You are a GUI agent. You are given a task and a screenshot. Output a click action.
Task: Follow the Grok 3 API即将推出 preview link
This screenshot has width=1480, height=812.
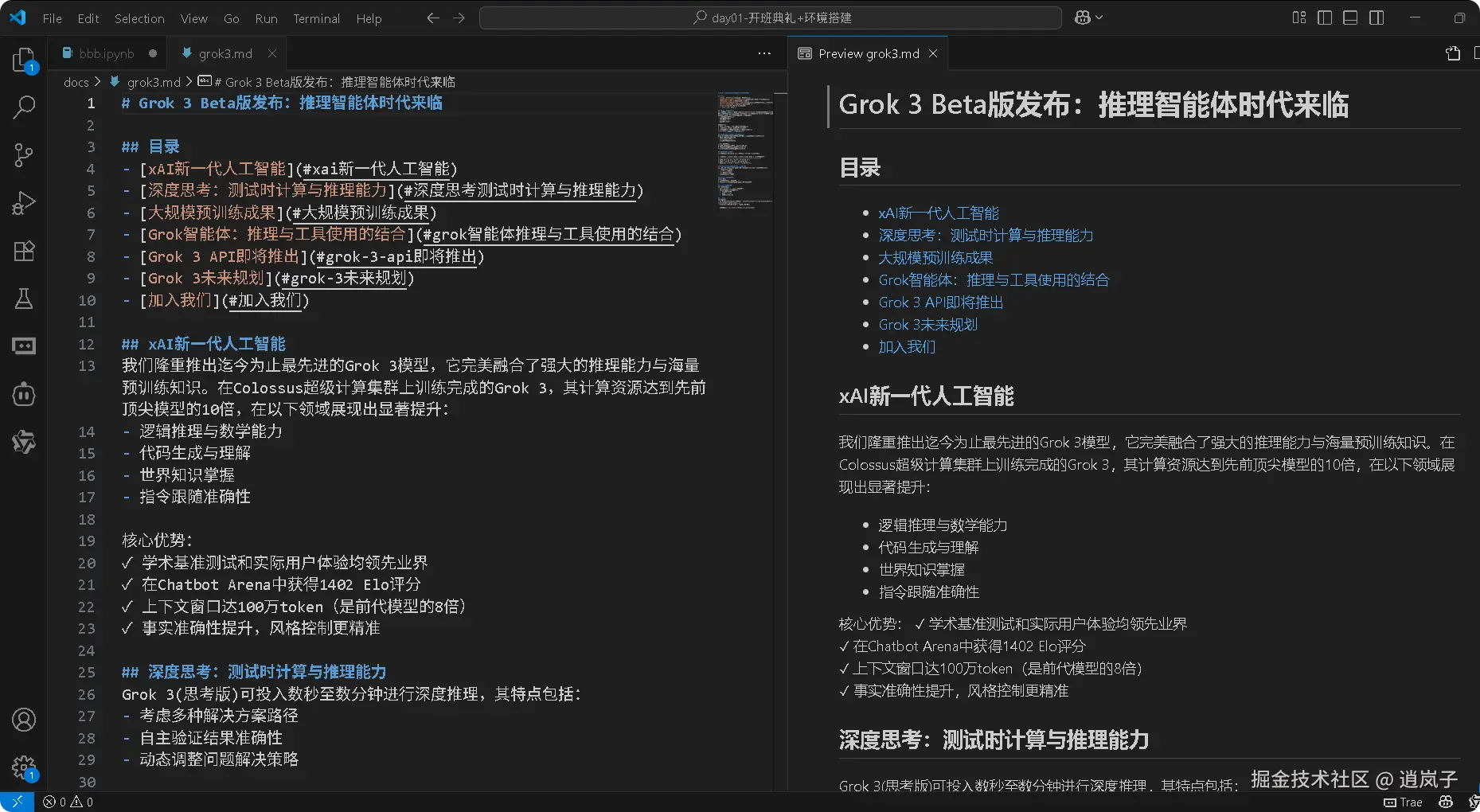(941, 302)
